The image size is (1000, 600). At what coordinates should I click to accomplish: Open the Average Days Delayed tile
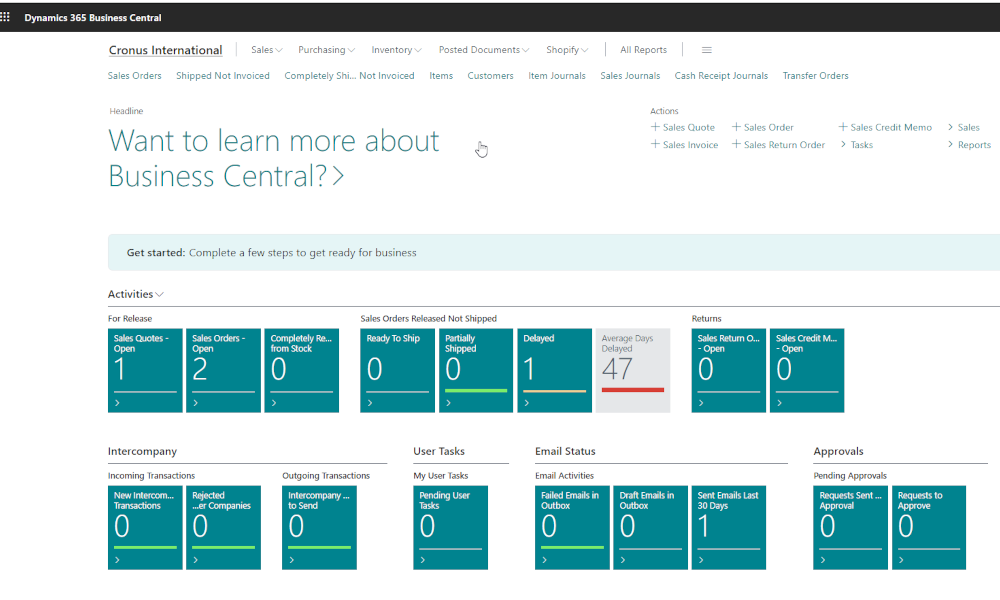coord(633,370)
